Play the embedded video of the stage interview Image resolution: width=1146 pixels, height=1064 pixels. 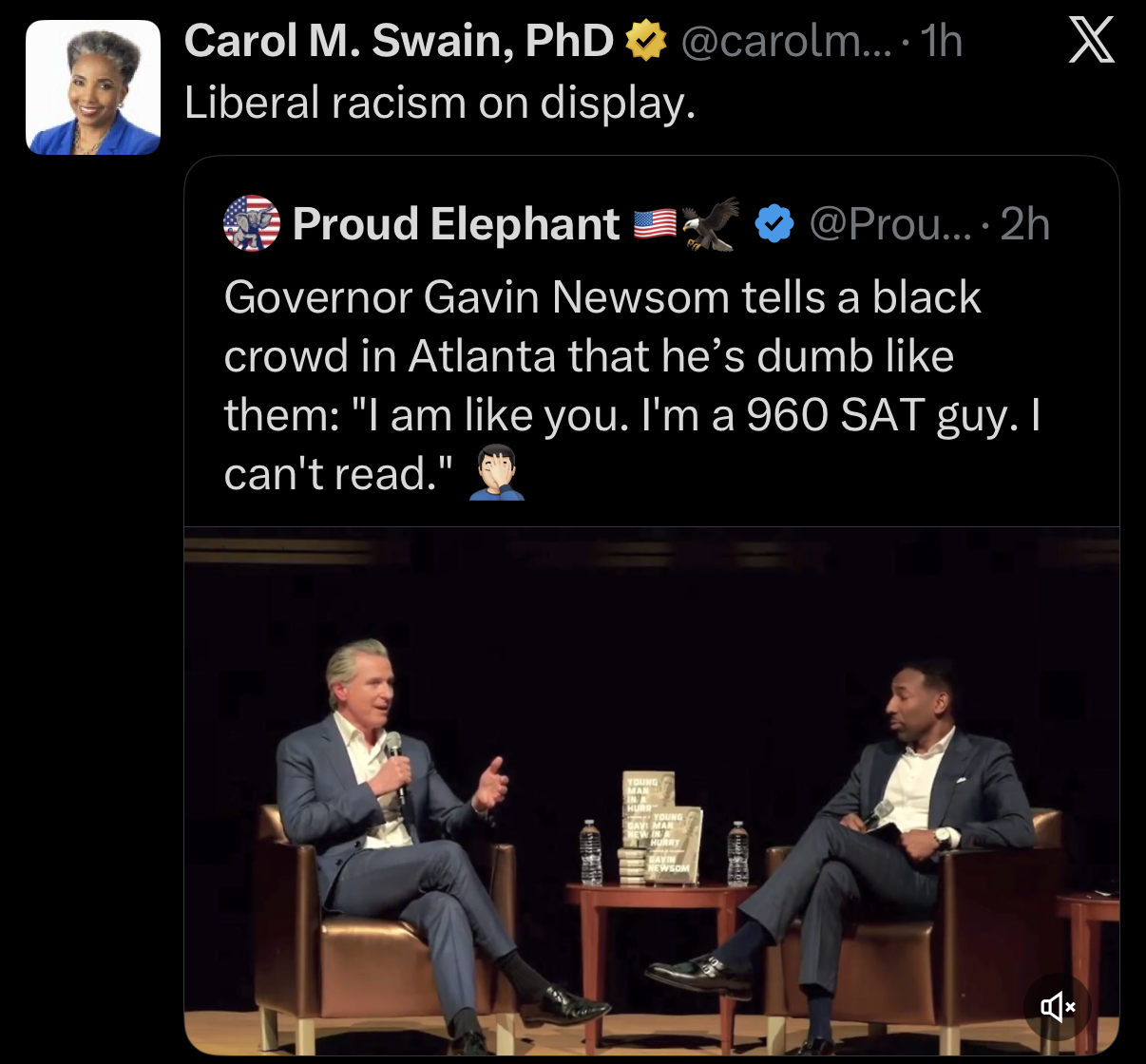(x=652, y=790)
